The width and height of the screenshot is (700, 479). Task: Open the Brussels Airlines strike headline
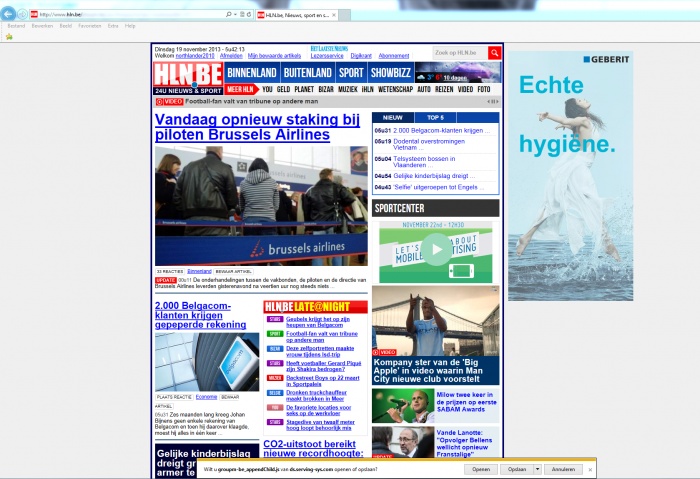click(257, 127)
